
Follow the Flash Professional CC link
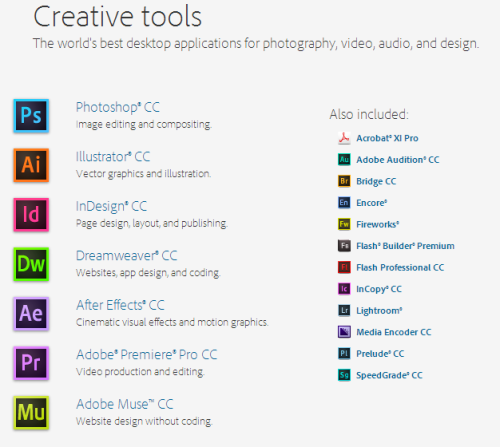coord(400,267)
